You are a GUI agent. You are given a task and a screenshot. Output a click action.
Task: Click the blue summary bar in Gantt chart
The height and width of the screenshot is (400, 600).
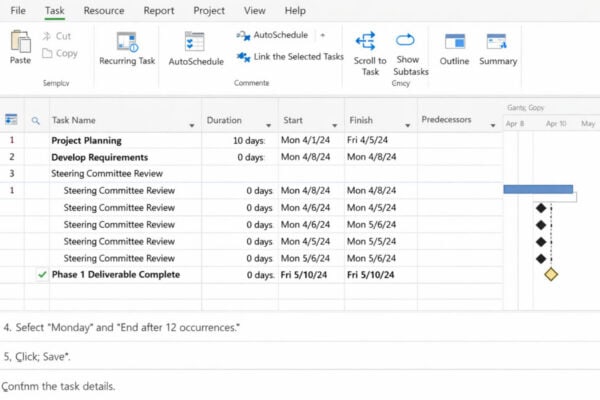click(538, 189)
